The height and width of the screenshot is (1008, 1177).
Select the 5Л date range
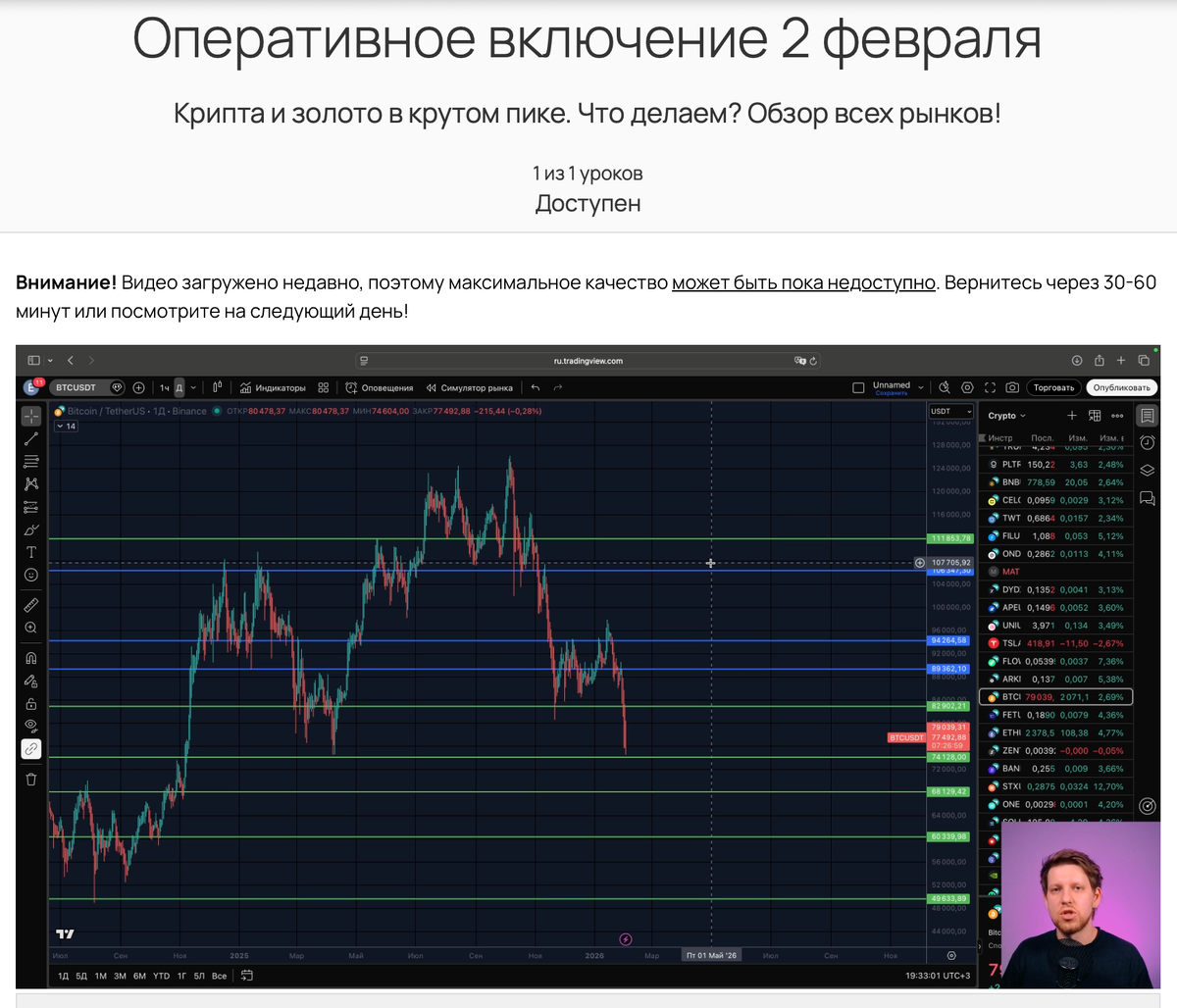pos(199,976)
